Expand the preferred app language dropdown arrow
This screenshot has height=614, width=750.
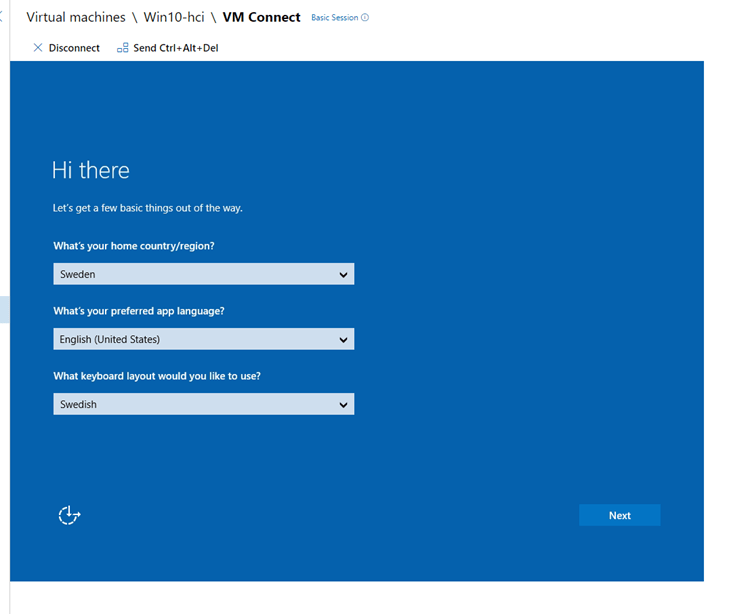pyautogui.click(x=343, y=340)
